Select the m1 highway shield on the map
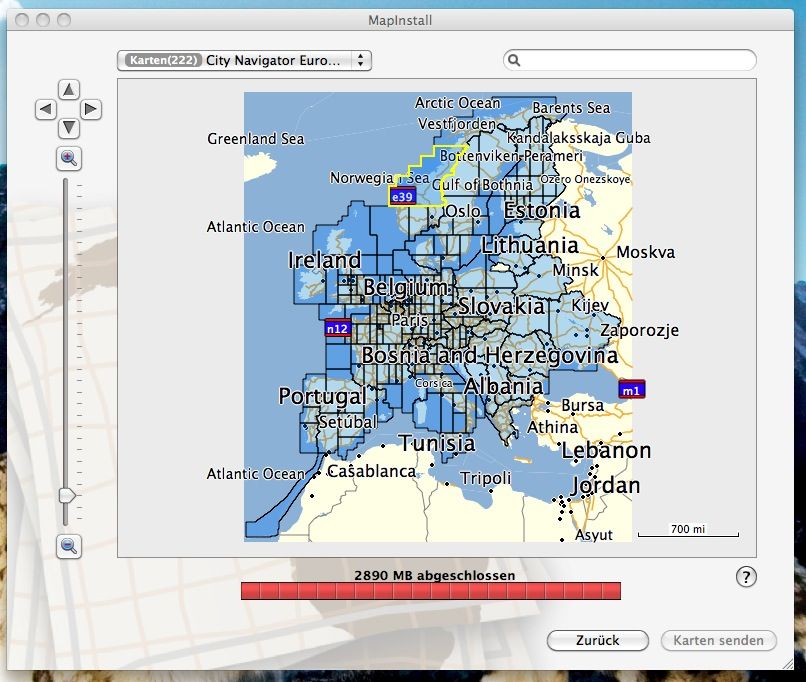Image resolution: width=806 pixels, height=682 pixels. (632, 390)
